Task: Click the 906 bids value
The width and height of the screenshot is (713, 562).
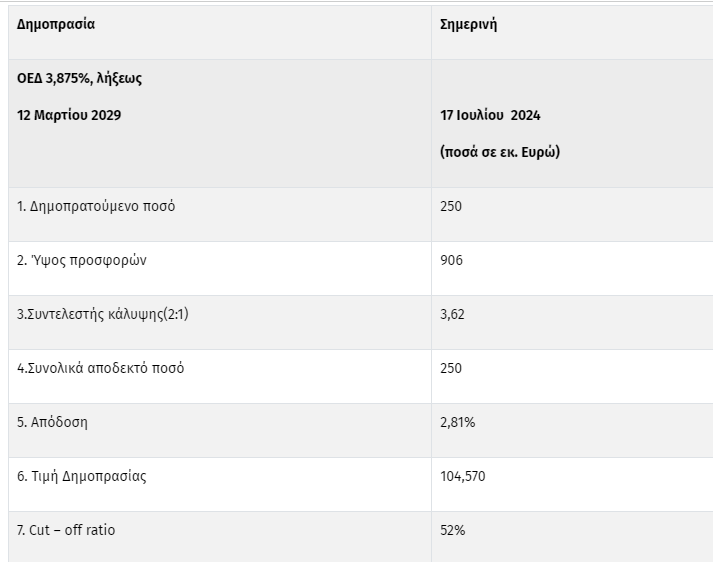Action: [452, 260]
